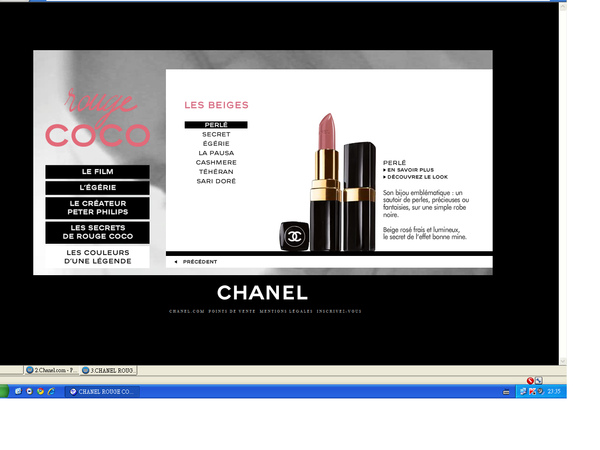Click the CHANEL logo below the panel
Viewport: 600px width, 450px height.
[x=262, y=293]
